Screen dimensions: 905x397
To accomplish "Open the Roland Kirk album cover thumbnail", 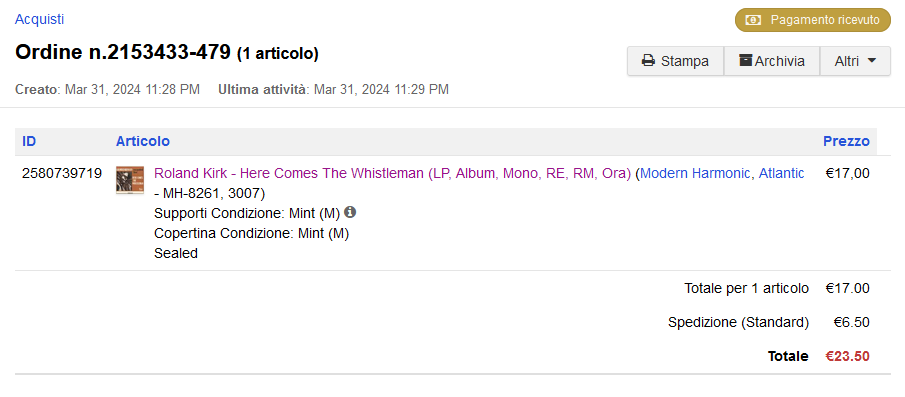I will tap(130, 180).
